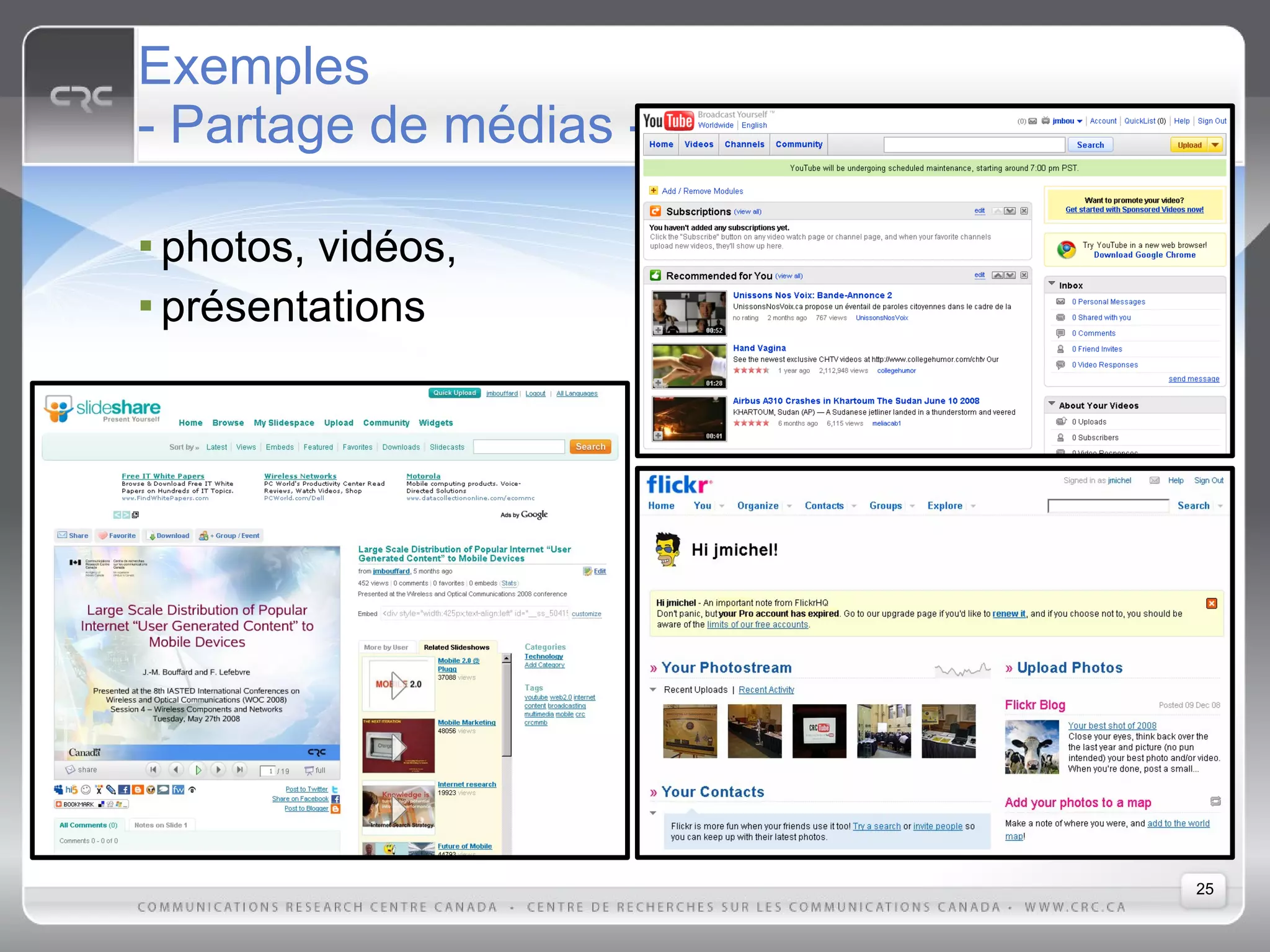Expand Flickr Organize menu arrow
This screenshot has width=1270, height=952.
pos(789,506)
